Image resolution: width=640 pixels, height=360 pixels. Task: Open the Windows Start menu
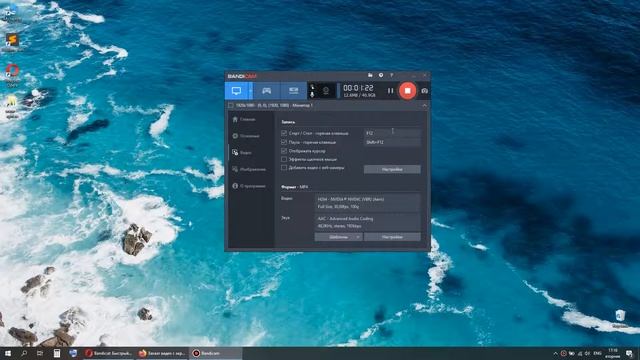click(7, 353)
